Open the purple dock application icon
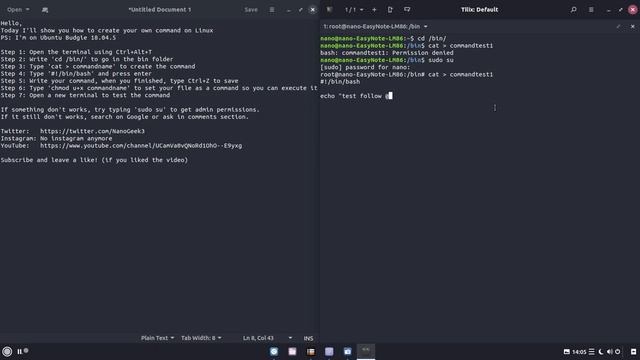This screenshot has height=360, width=640. click(329, 351)
